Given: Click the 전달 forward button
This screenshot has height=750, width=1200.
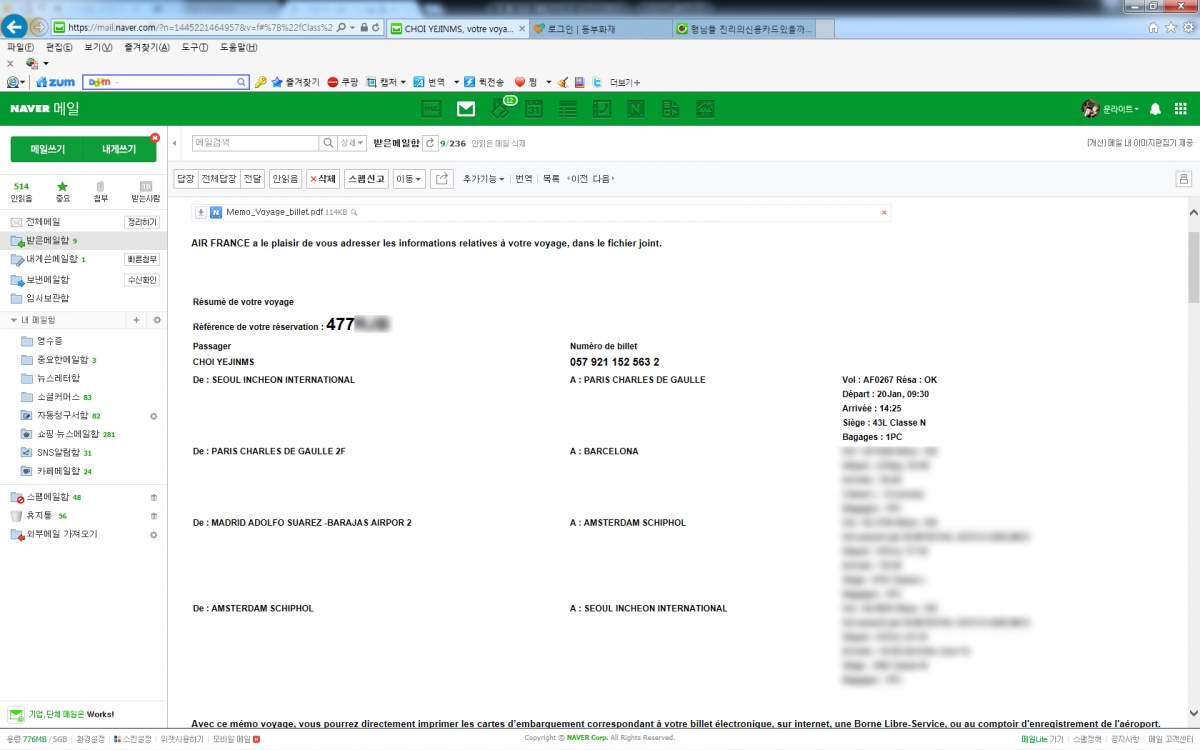Looking at the screenshot, I should pos(252,179).
